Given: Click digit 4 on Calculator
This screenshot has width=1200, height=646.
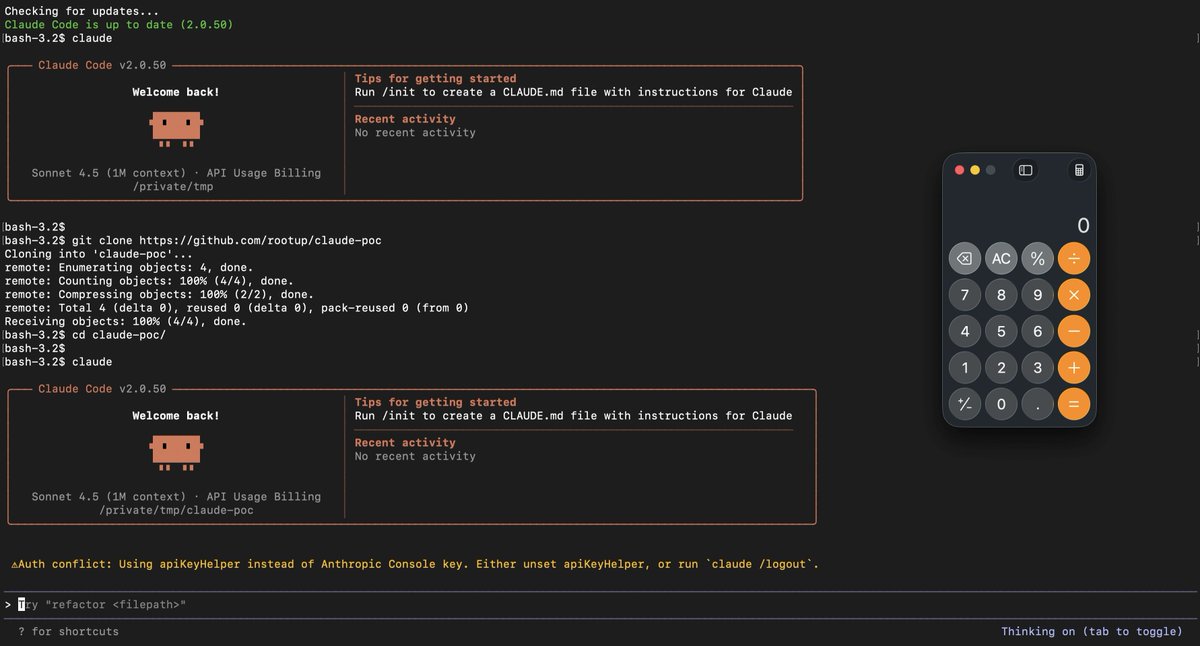Looking at the screenshot, I should tap(964, 331).
